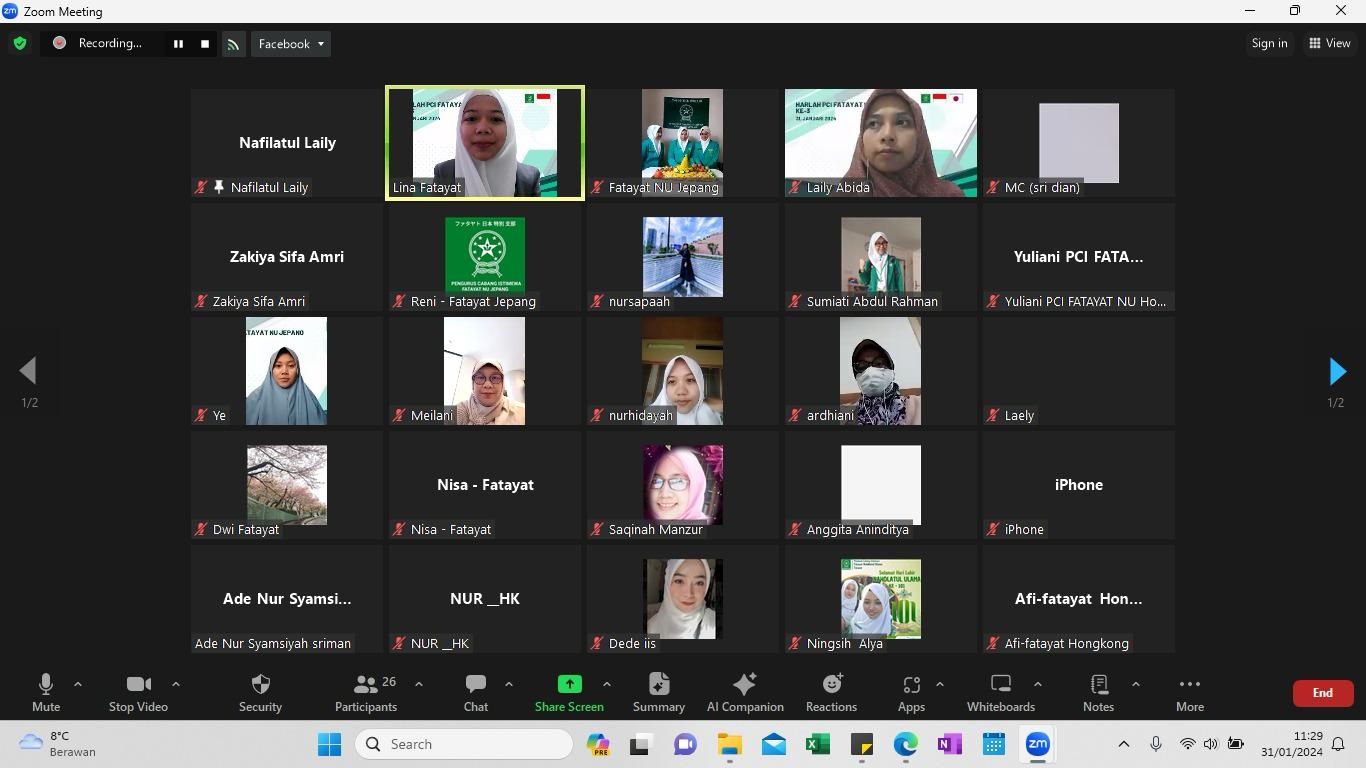The image size is (1366, 768).
Task: Expand the Share Screen options arrow
Action: 606,684
